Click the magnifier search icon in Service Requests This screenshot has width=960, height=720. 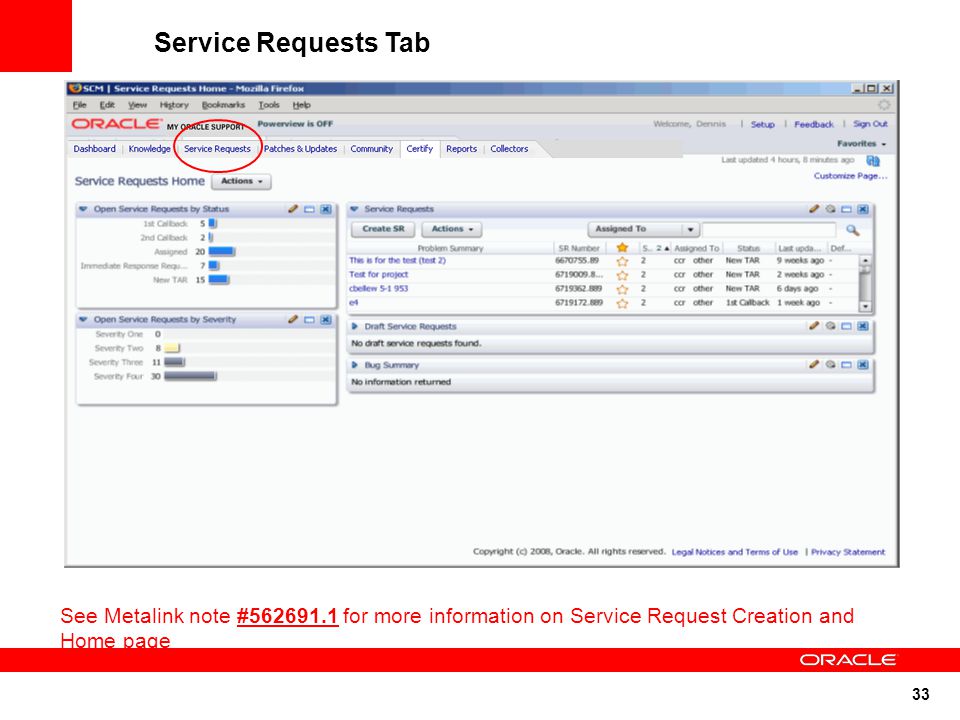852,230
